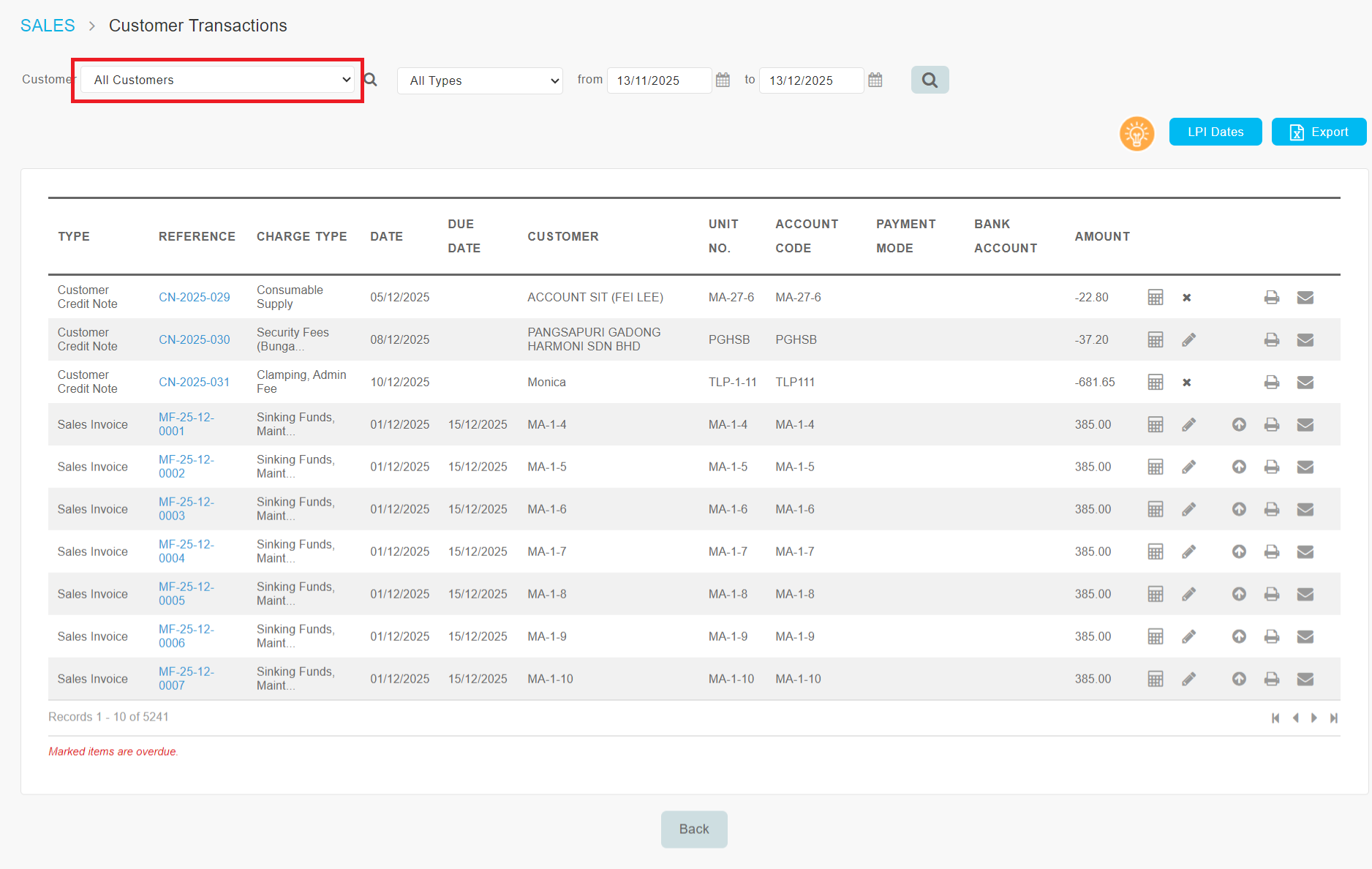Open the 'to' date calendar picker
This screenshot has width=1372, height=869.
(875, 80)
